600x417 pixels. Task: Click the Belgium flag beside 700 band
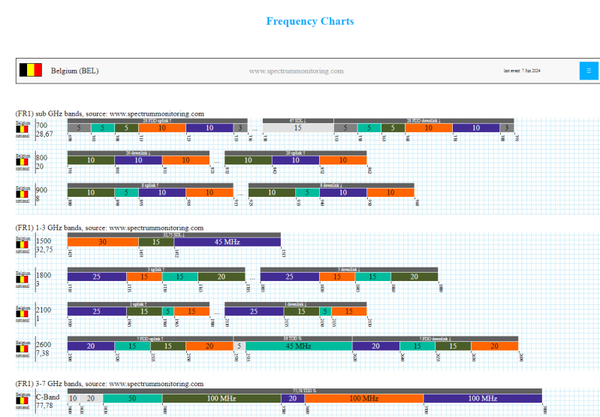tap(22, 129)
